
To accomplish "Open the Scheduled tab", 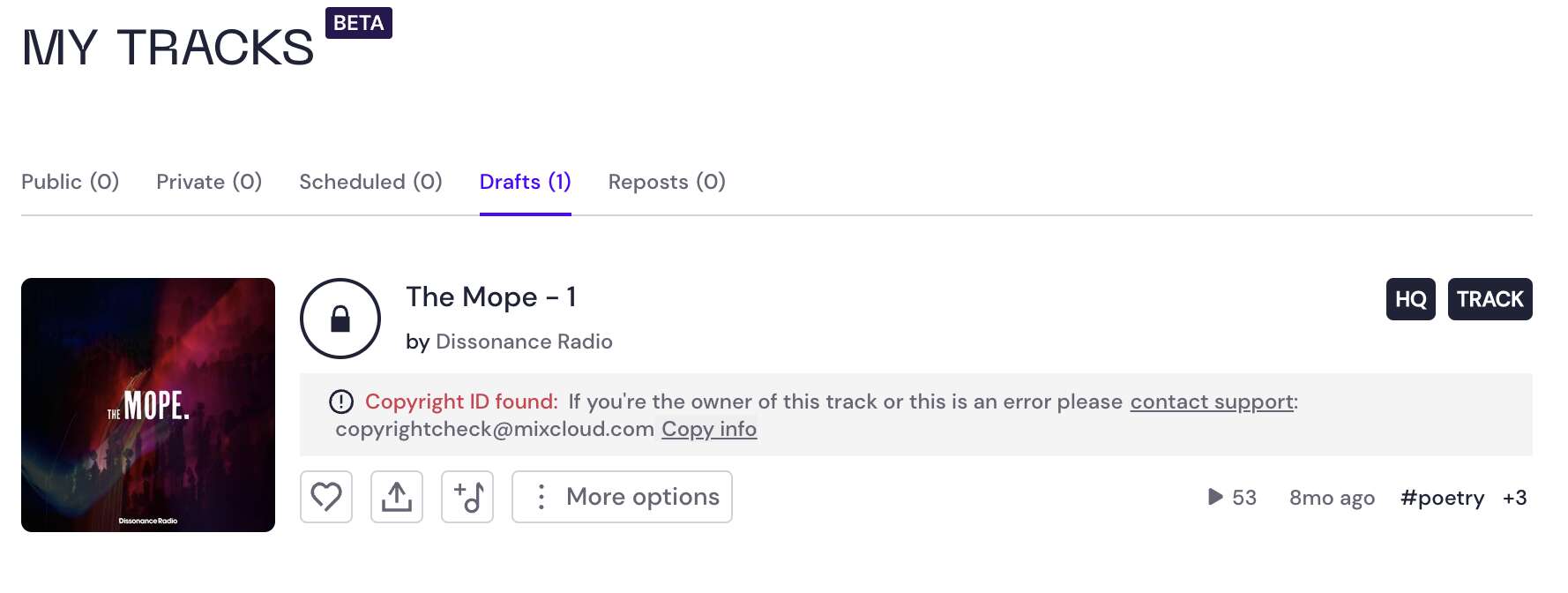I will [x=370, y=182].
